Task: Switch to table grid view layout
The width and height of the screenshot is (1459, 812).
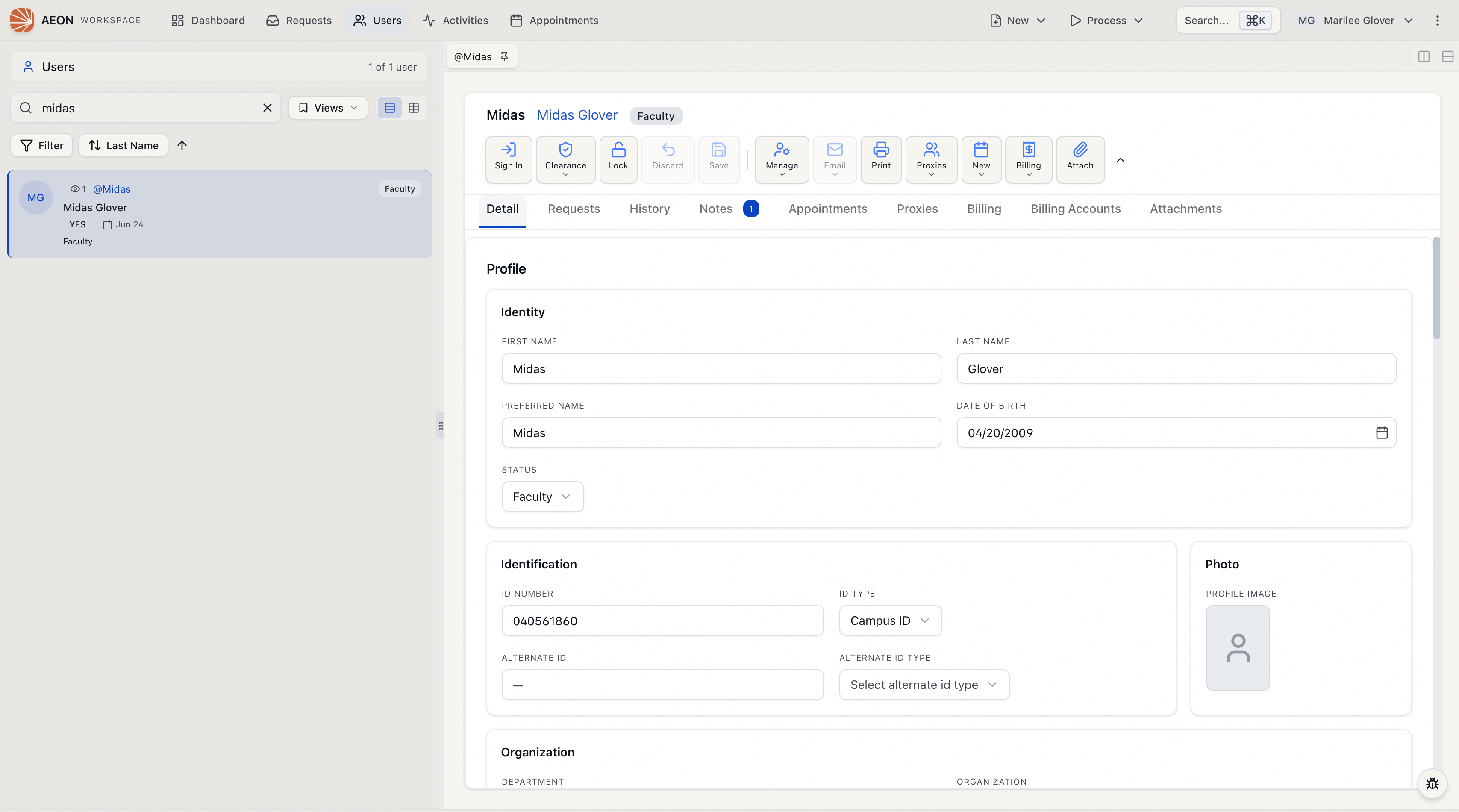Action: pos(413,108)
